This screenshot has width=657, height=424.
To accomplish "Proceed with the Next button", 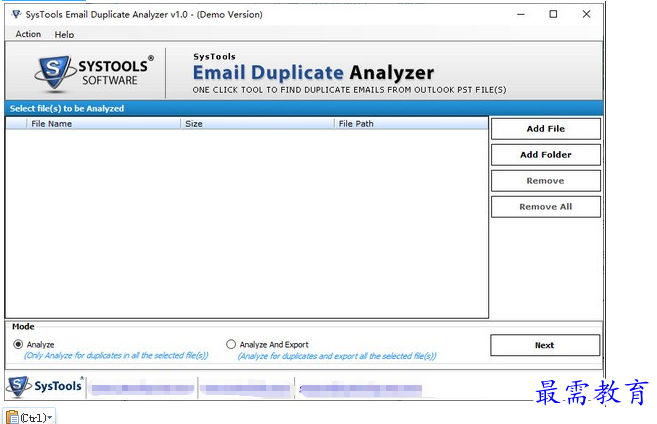I will tap(545, 345).
